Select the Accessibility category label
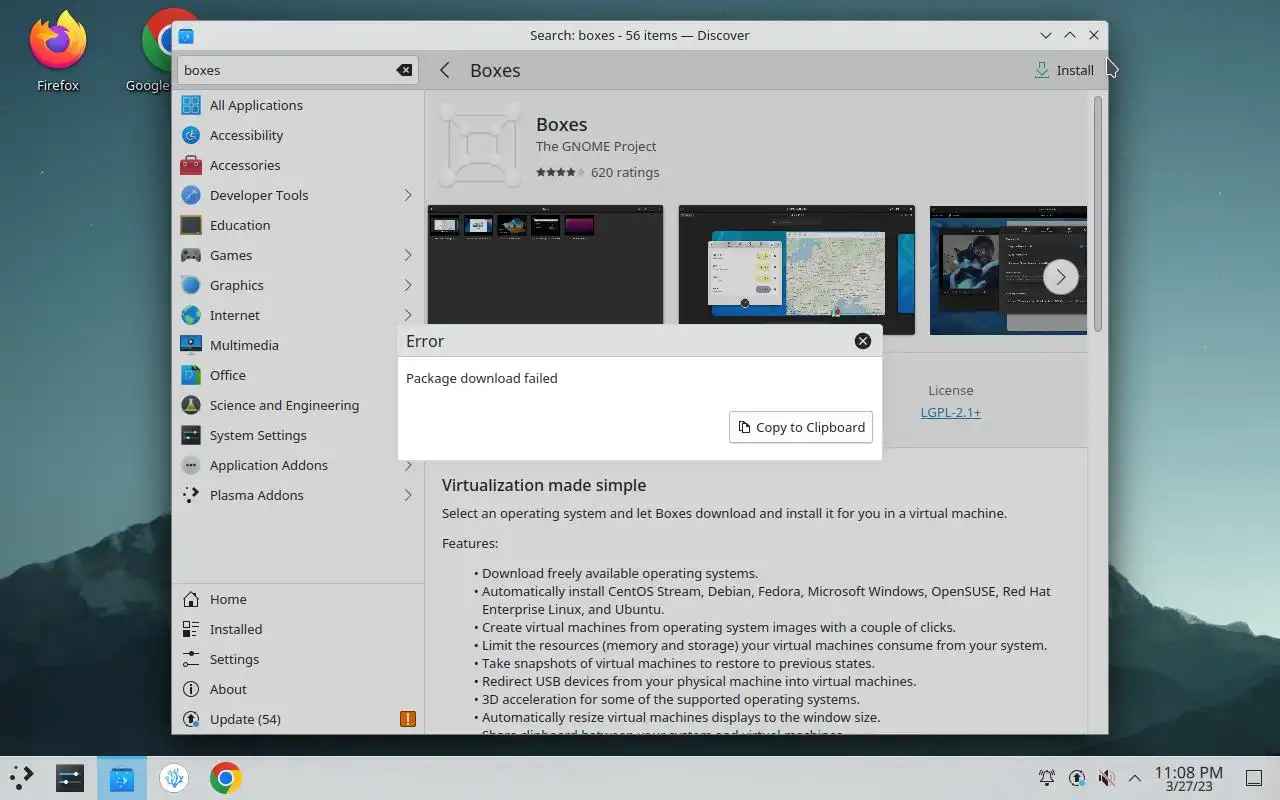This screenshot has width=1280, height=800. tap(246, 135)
